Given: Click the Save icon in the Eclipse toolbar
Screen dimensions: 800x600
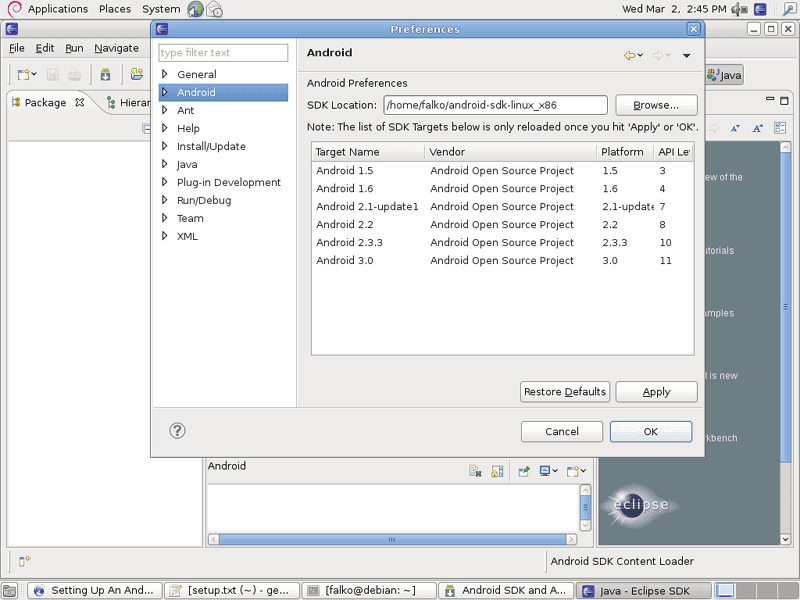Looking at the screenshot, I should [51, 75].
